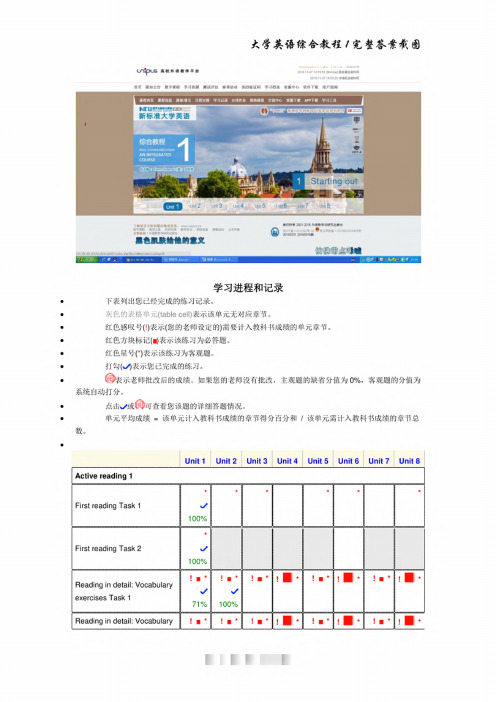Viewport: 496px width, 702px height.
Task: Open the Unit 3 column header link in the table
Action: 257,461
